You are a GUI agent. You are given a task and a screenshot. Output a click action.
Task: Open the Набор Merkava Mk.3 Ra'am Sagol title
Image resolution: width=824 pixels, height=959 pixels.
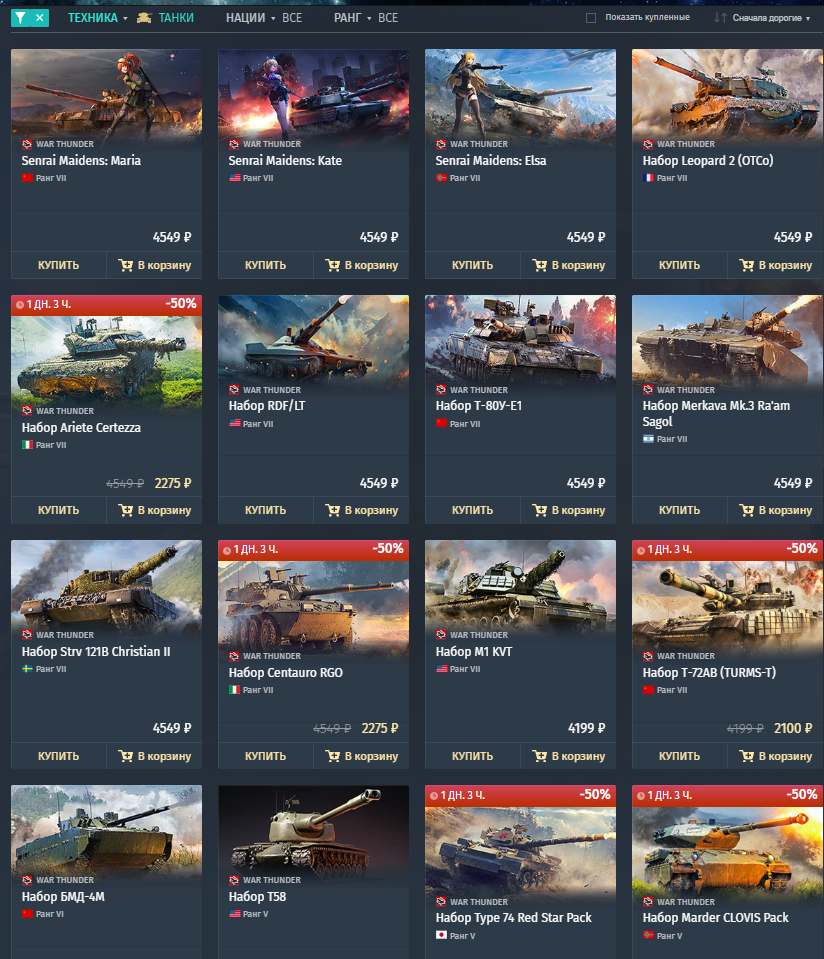click(x=716, y=413)
